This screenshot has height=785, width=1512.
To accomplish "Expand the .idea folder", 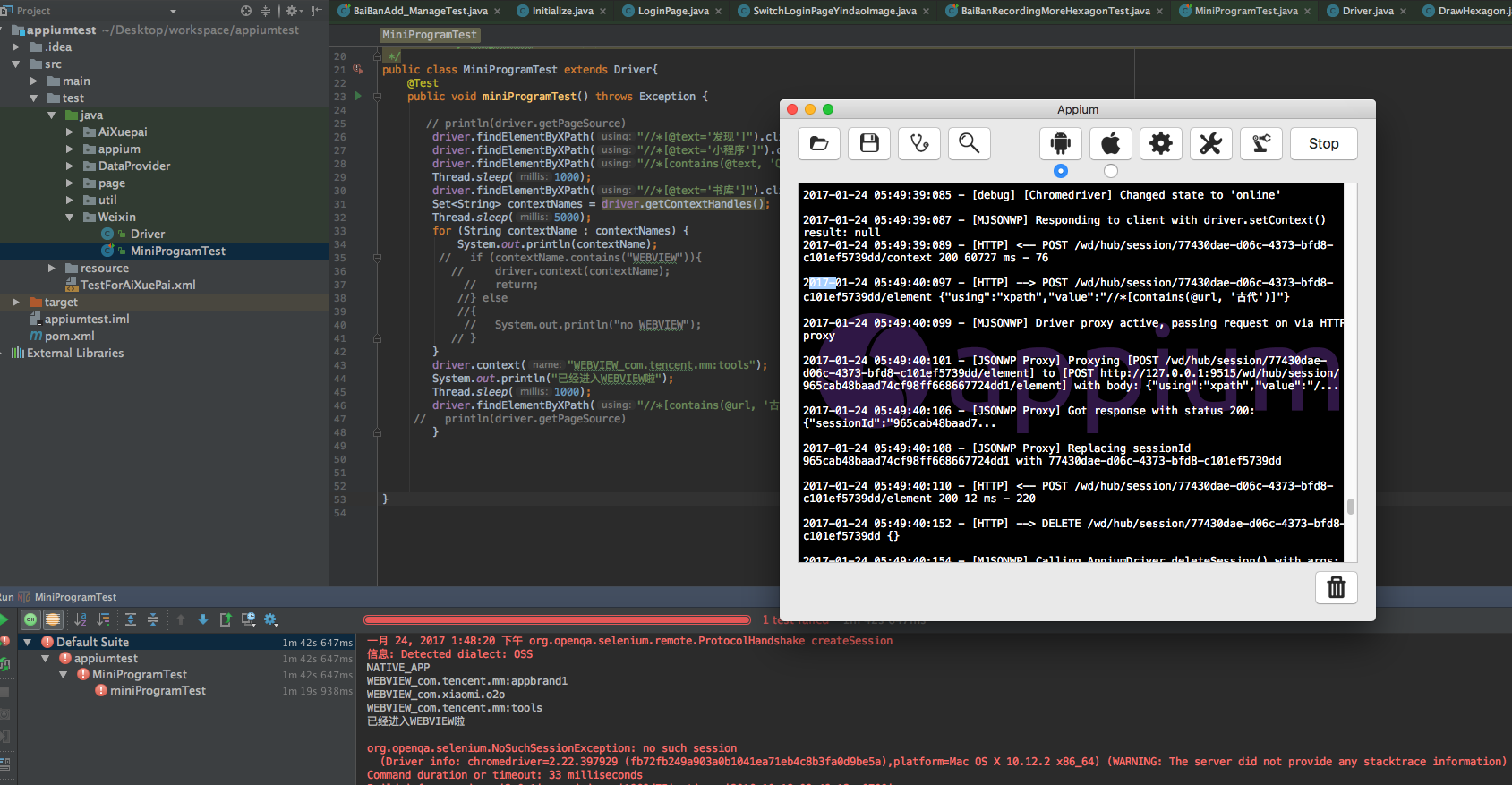I will pyautogui.click(x=16, y=47).
